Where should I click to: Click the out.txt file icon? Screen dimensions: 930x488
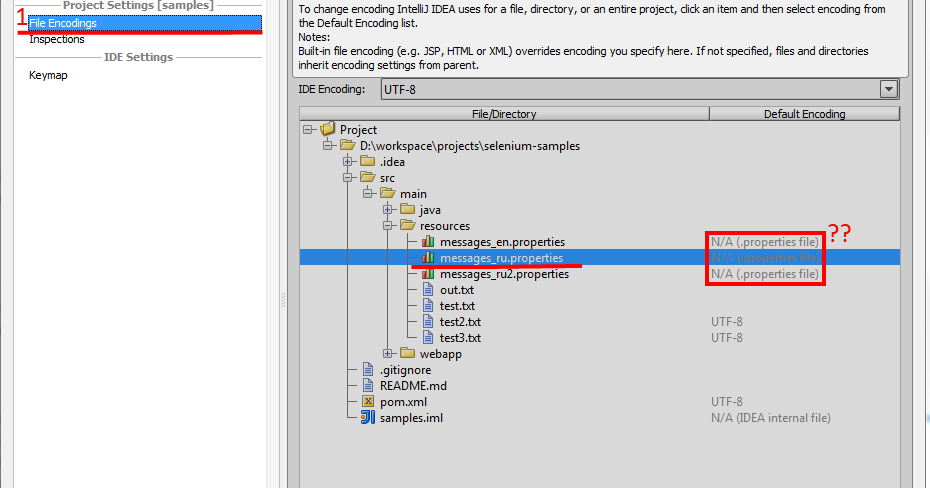click(x=428, y=289)
